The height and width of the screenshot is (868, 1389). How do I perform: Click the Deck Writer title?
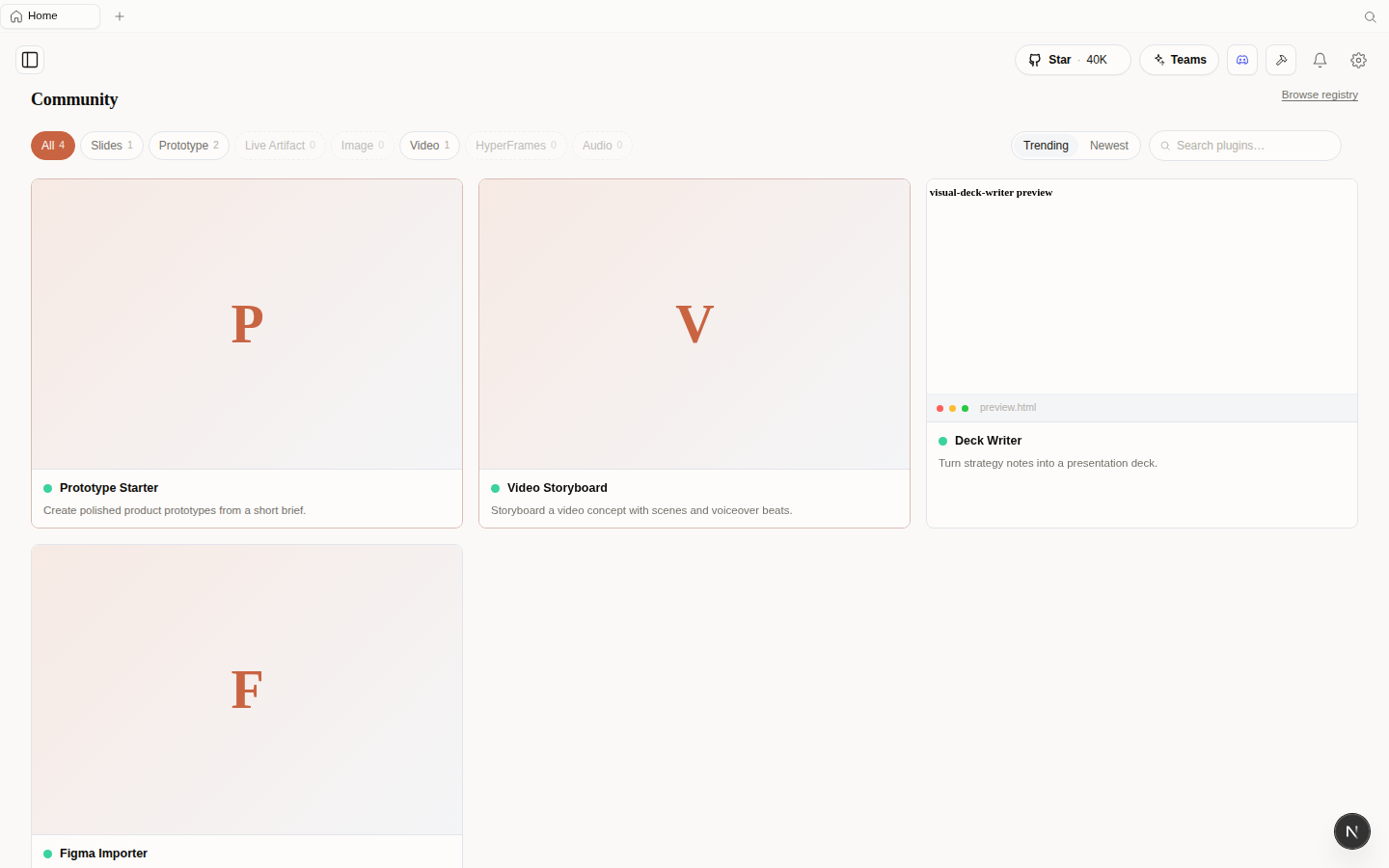coord(988,441)
